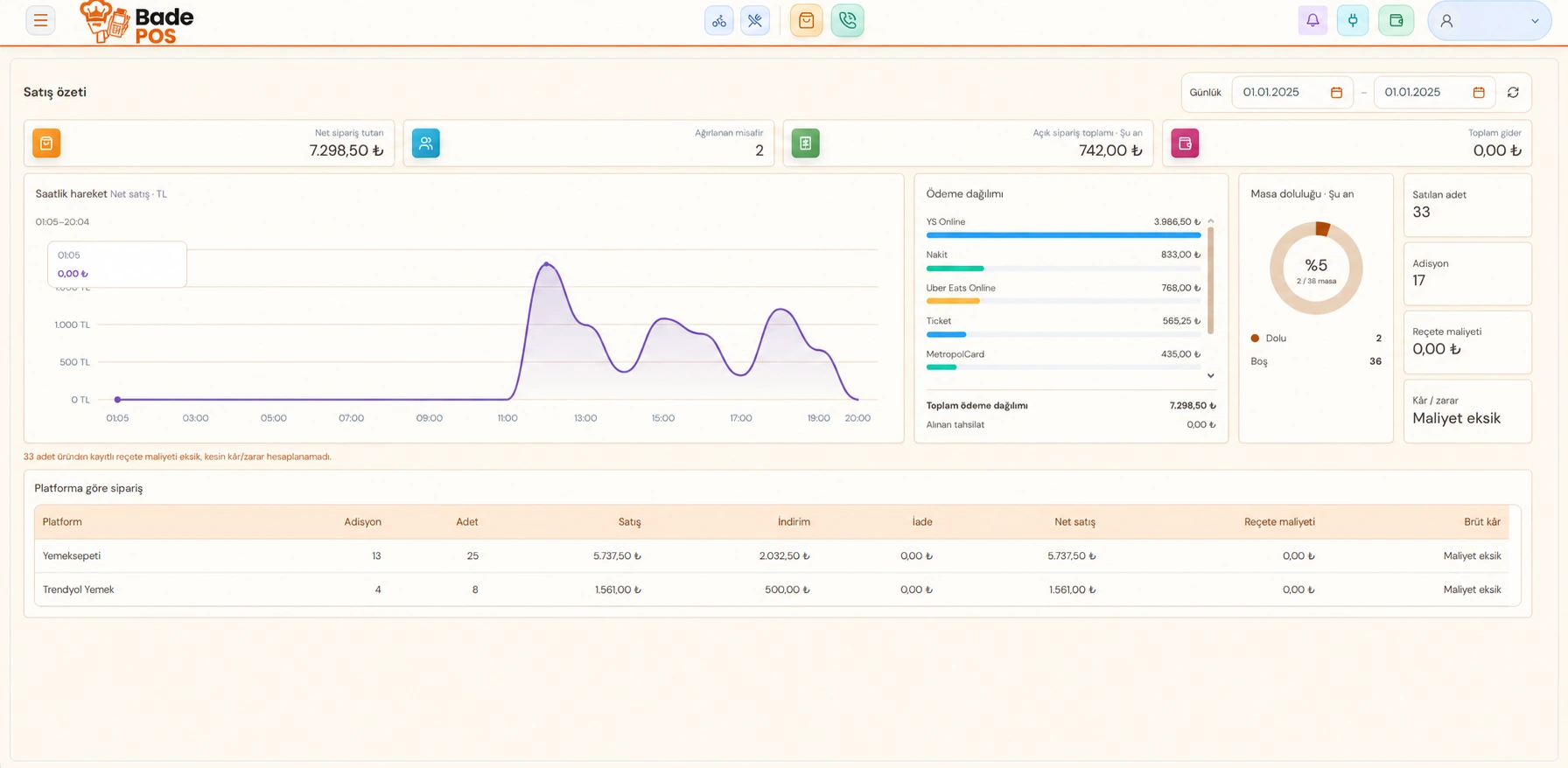Click the Bade POS logo
Screen dimensions: 1568x768
136,22
